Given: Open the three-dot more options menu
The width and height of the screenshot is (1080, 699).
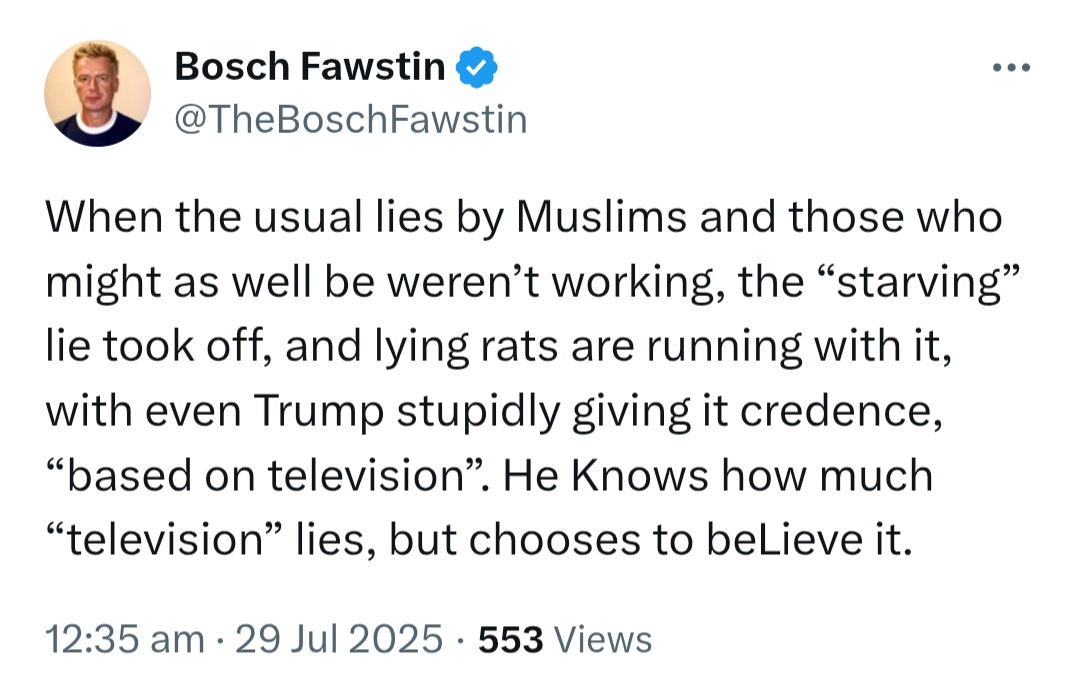Looking at the screenshot, I should tap(1011, 67).
